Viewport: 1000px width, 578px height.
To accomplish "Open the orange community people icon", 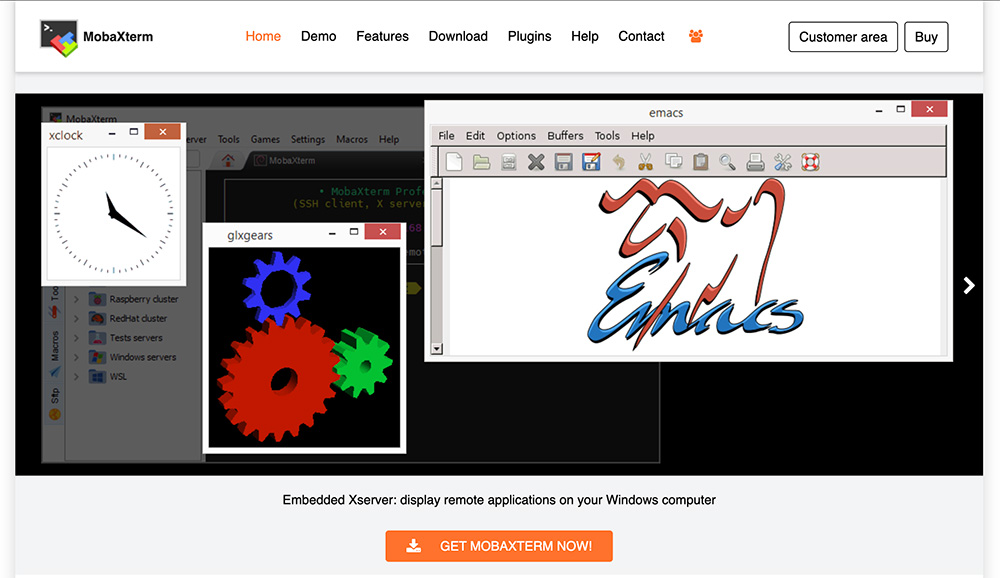I will click(x=696, y=36).
